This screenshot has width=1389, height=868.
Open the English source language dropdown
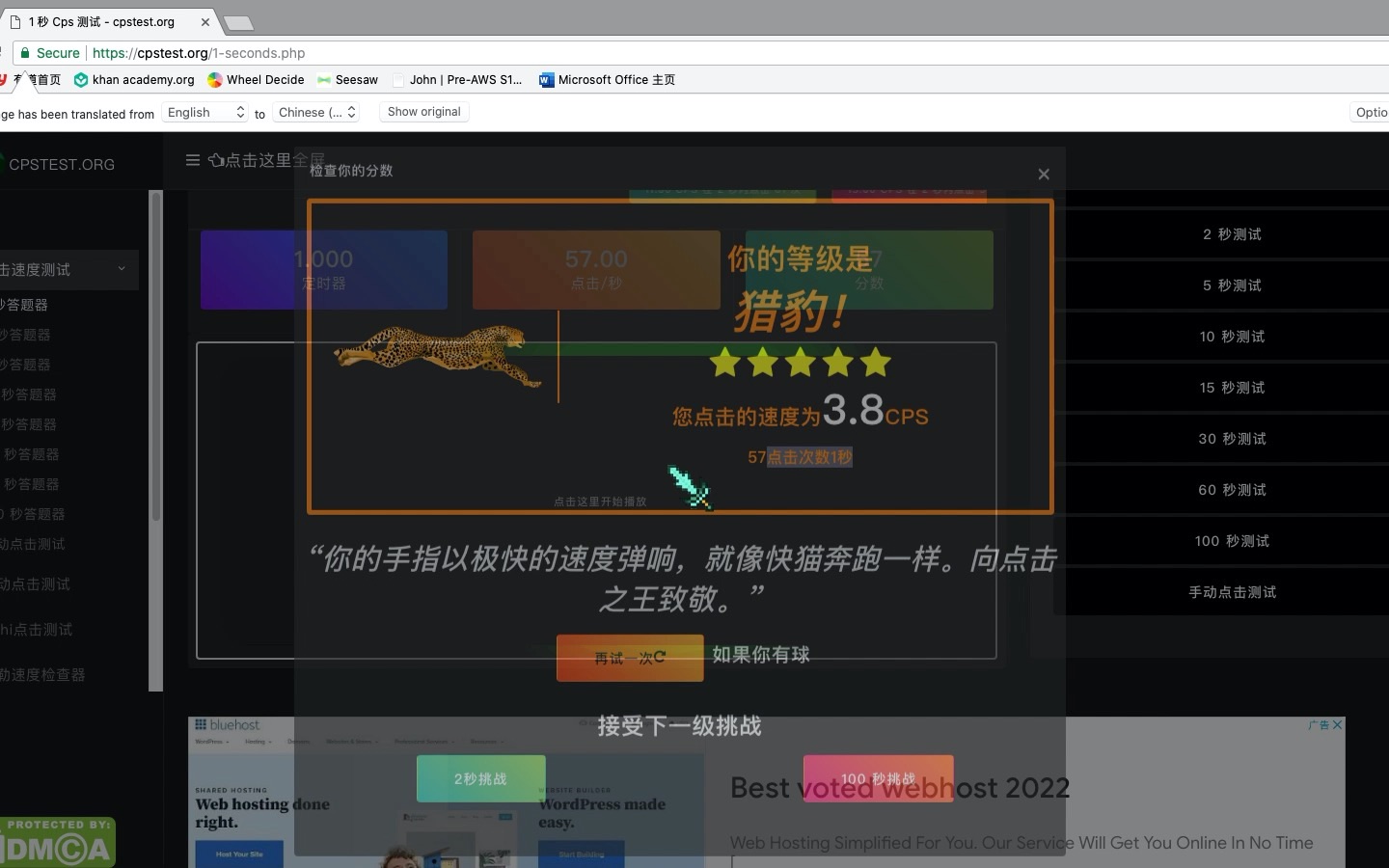click(204, 112)
